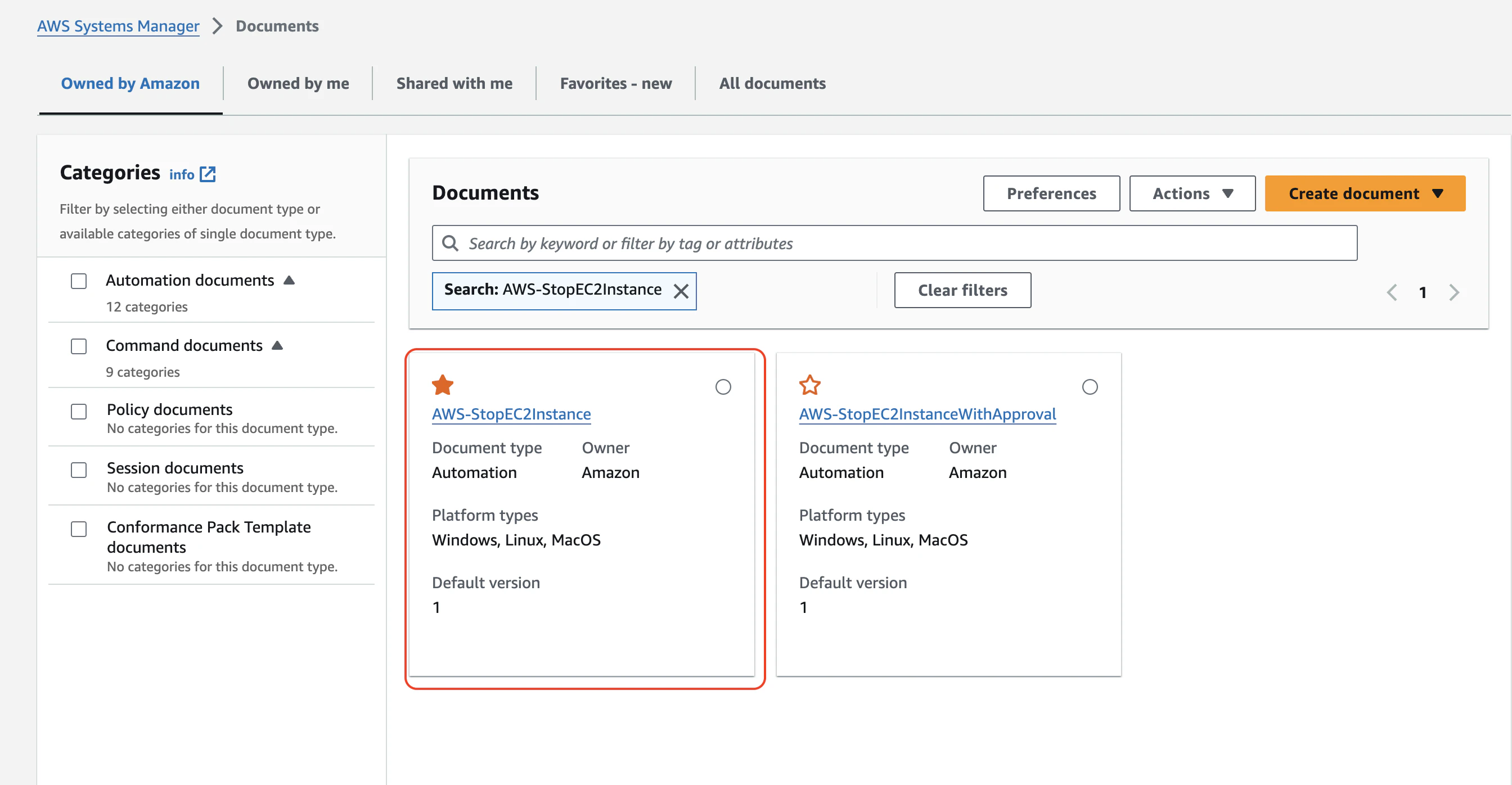Select the AWS-StopEC2Instance radio button
This screenshot has height=785, width=1512.
click(x=723, y=387)
